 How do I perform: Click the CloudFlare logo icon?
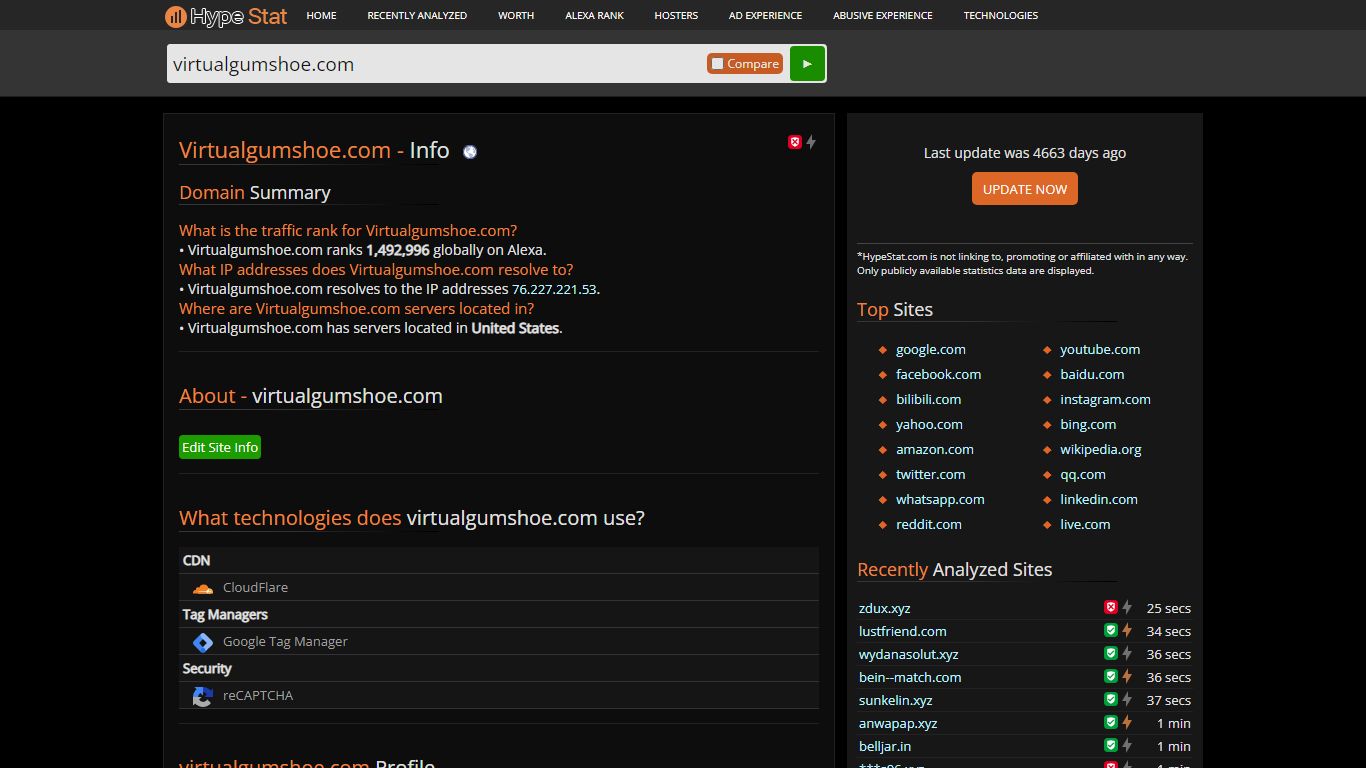click(x=203, y=588)
